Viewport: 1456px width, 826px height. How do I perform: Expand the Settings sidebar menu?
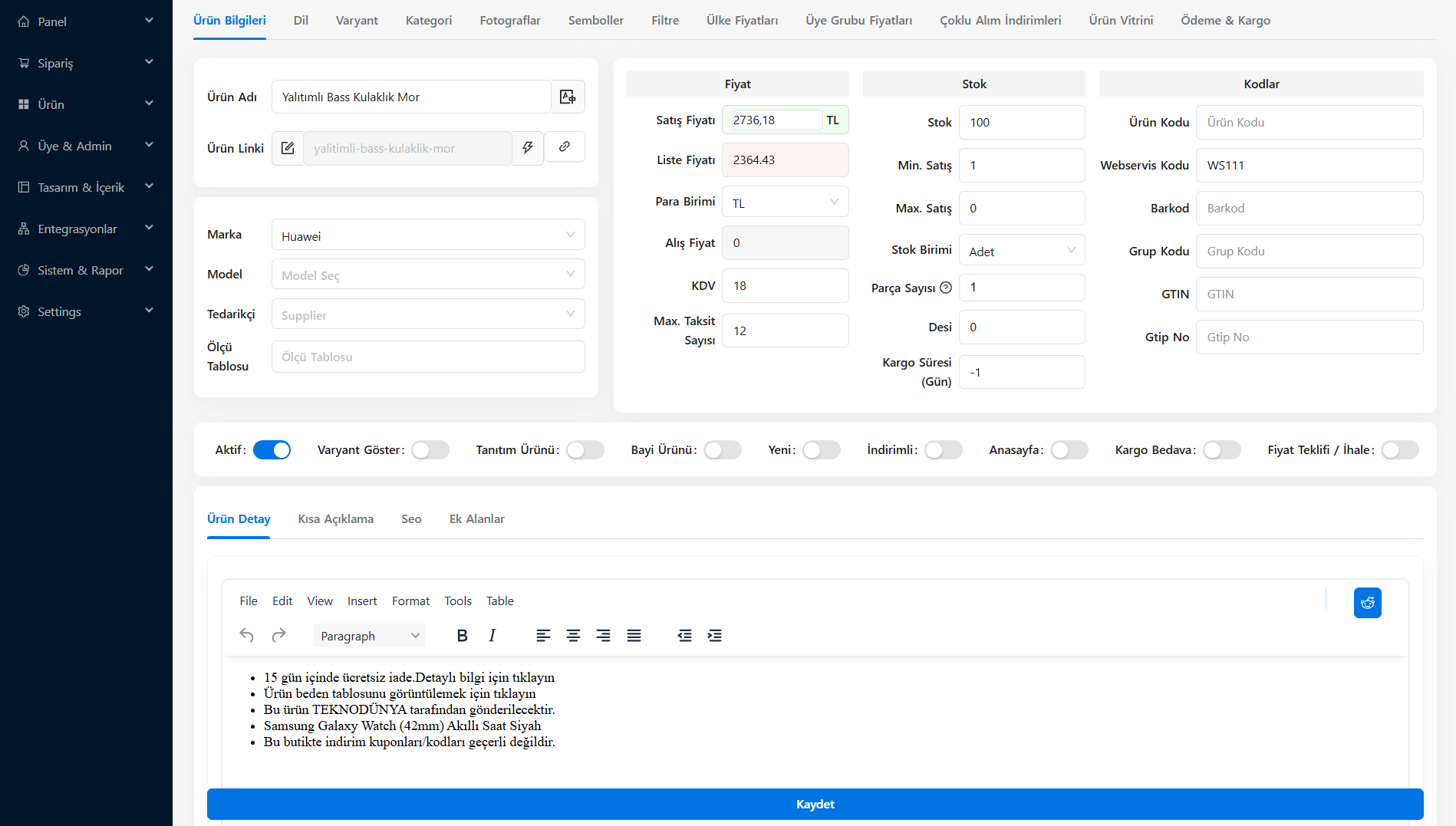click(x=86, y=311)
